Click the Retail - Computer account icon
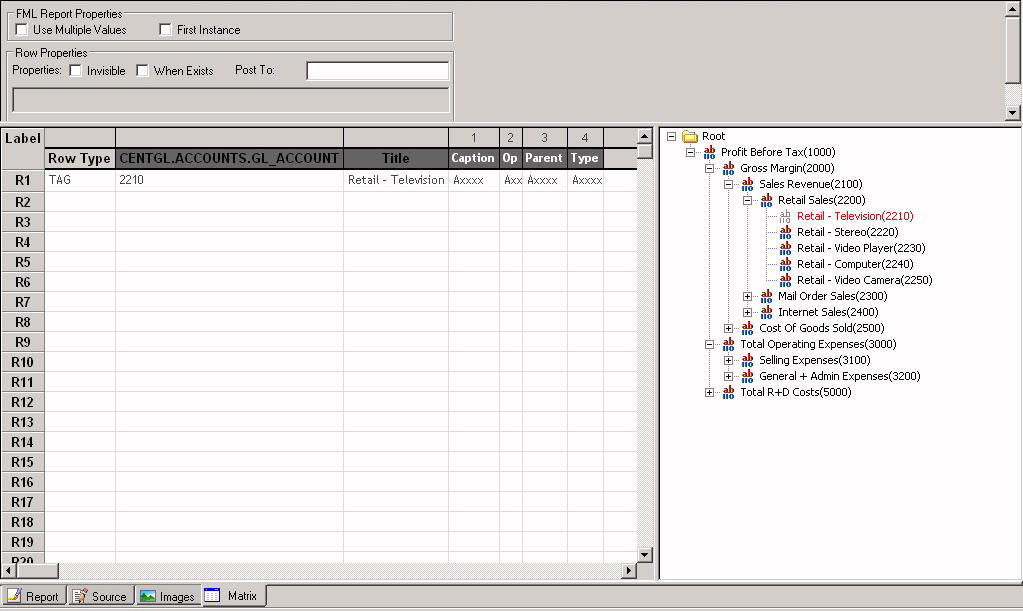 coord(785,264)
